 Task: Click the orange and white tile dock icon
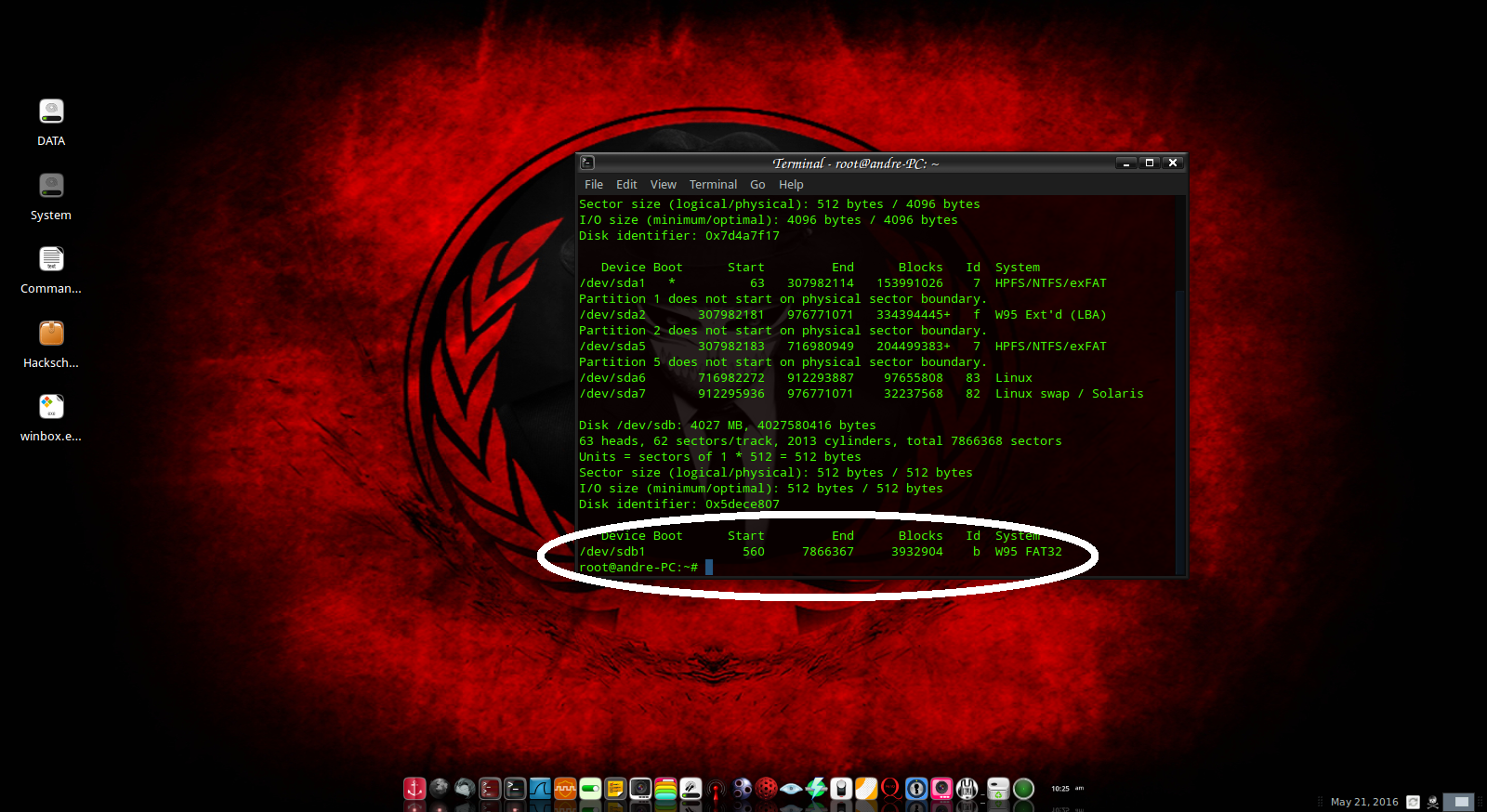coord(866,789)
